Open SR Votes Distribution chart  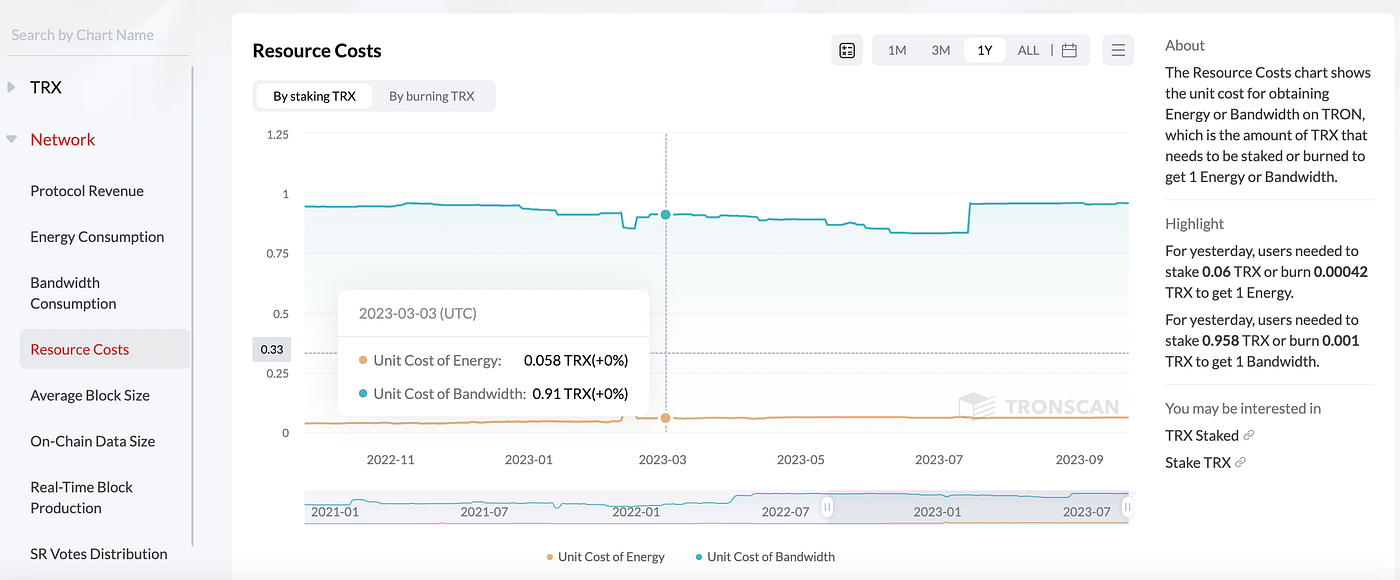tap(99, 553)
